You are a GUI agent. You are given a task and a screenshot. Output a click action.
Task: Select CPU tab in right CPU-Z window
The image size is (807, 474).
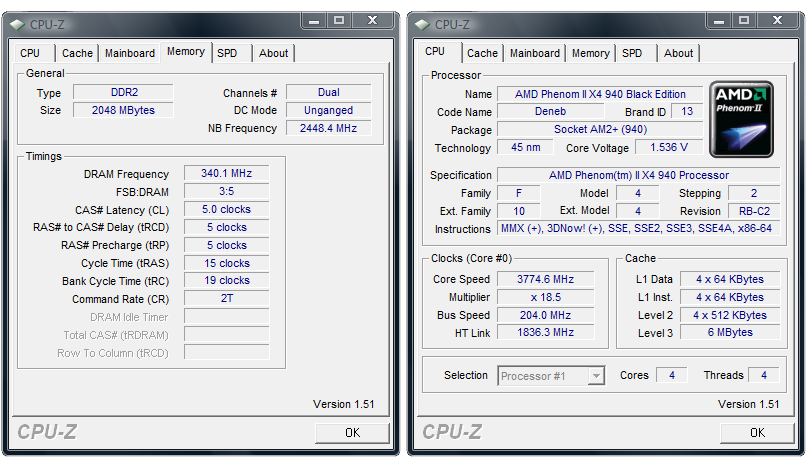point(439,52)
